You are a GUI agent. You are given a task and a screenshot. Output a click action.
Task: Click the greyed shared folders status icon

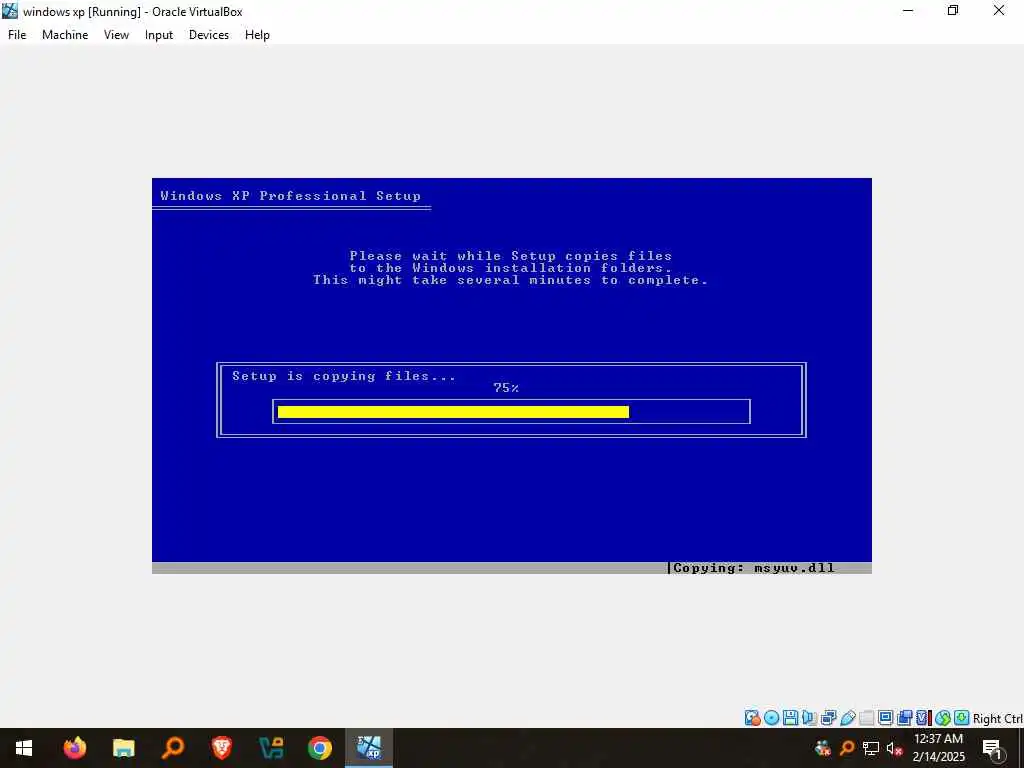(x=867, y=718)
